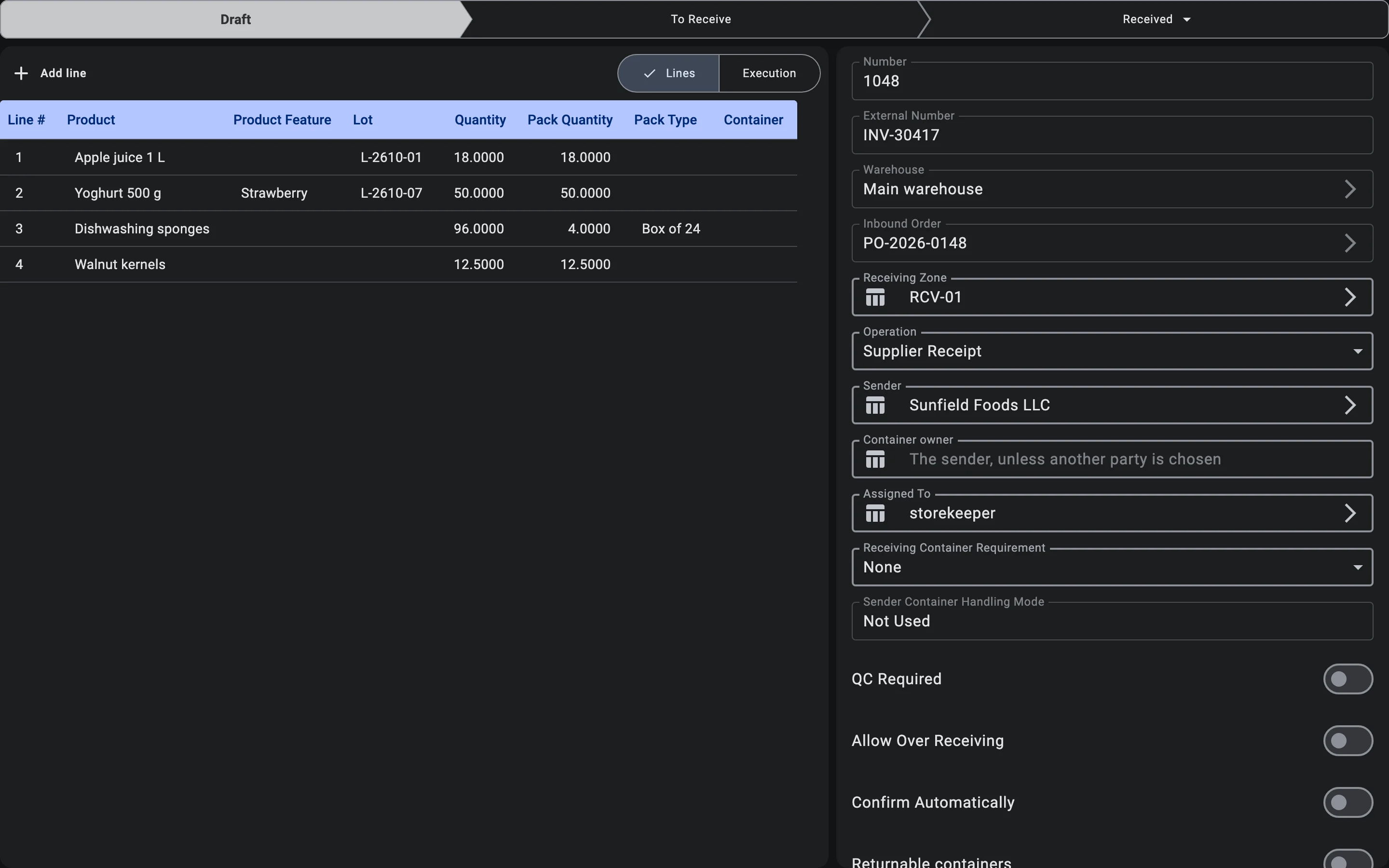The image size is (1389, 868).
Task: Select the Yoghurt 500 g row
Action: (x=398, y=193)
